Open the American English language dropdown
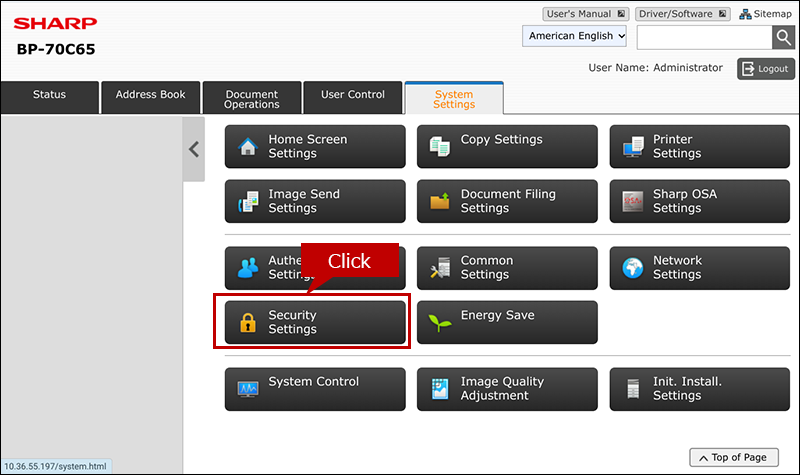 tap(574, 36)
